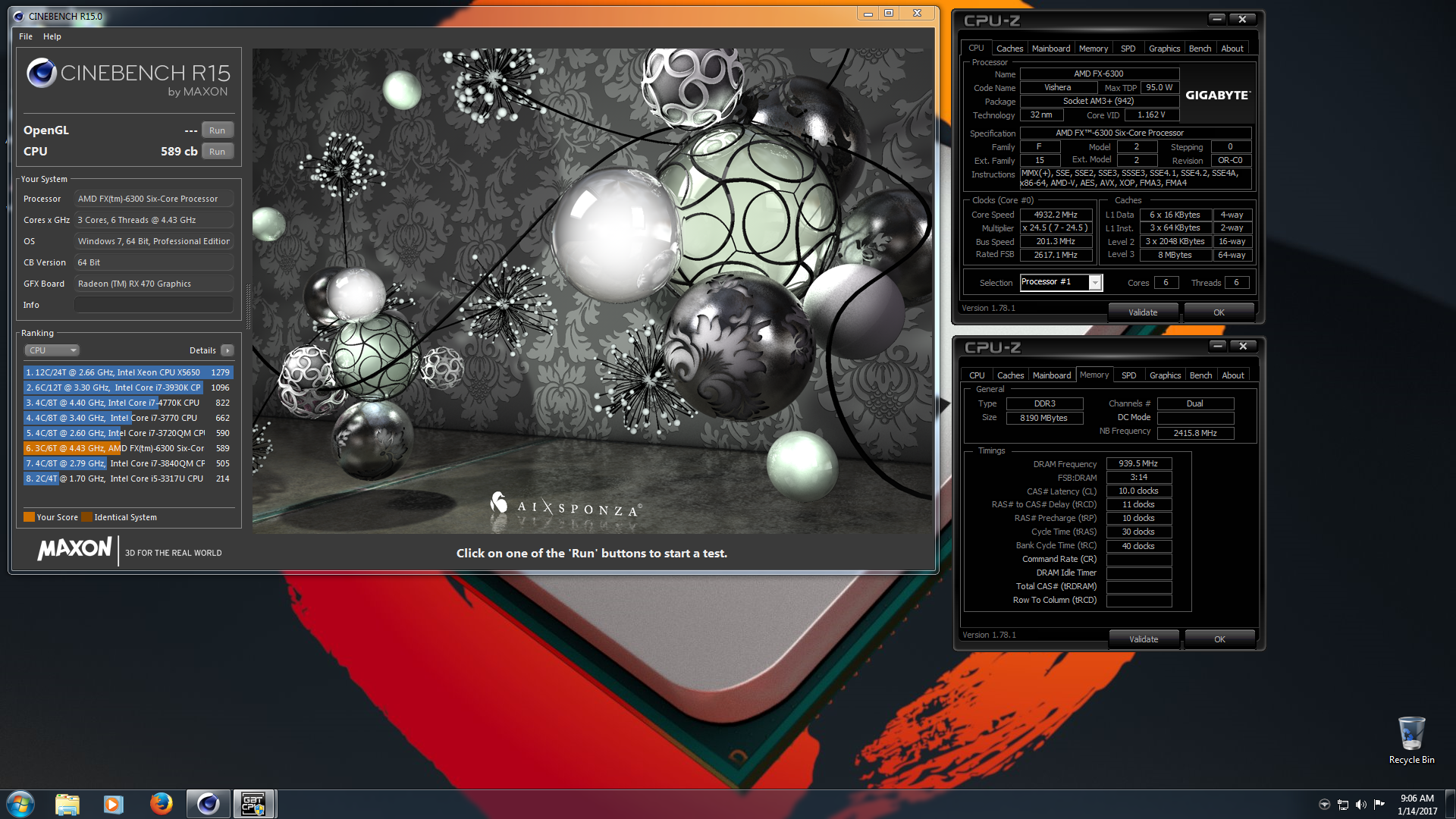1456x819 pixels.
Task: Switch to the CPU-Z taskbar icon
Action: (254, 804)
